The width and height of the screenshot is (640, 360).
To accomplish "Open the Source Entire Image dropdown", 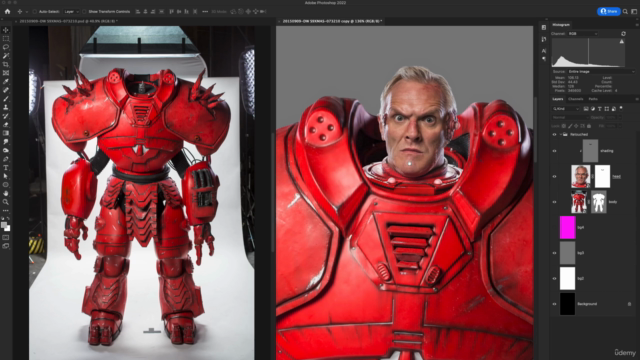I will (x=601, y=71).
